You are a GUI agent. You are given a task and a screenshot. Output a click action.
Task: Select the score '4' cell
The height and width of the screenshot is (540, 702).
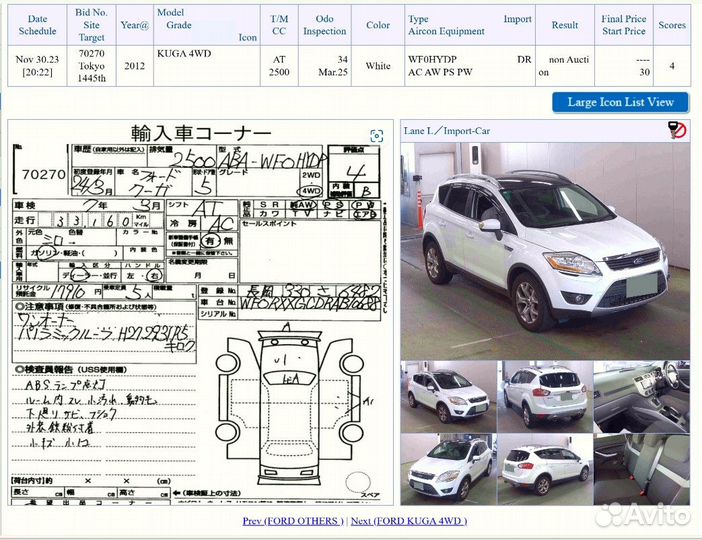(672, 66)
